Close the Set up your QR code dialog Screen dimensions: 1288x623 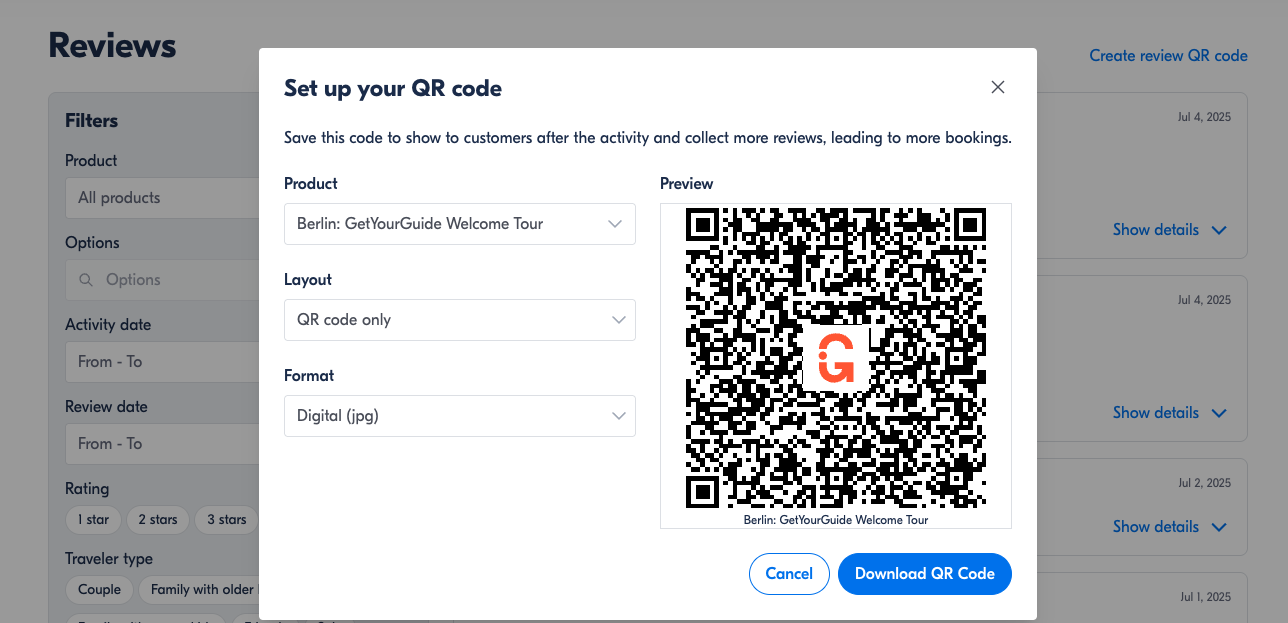[997, 87]
